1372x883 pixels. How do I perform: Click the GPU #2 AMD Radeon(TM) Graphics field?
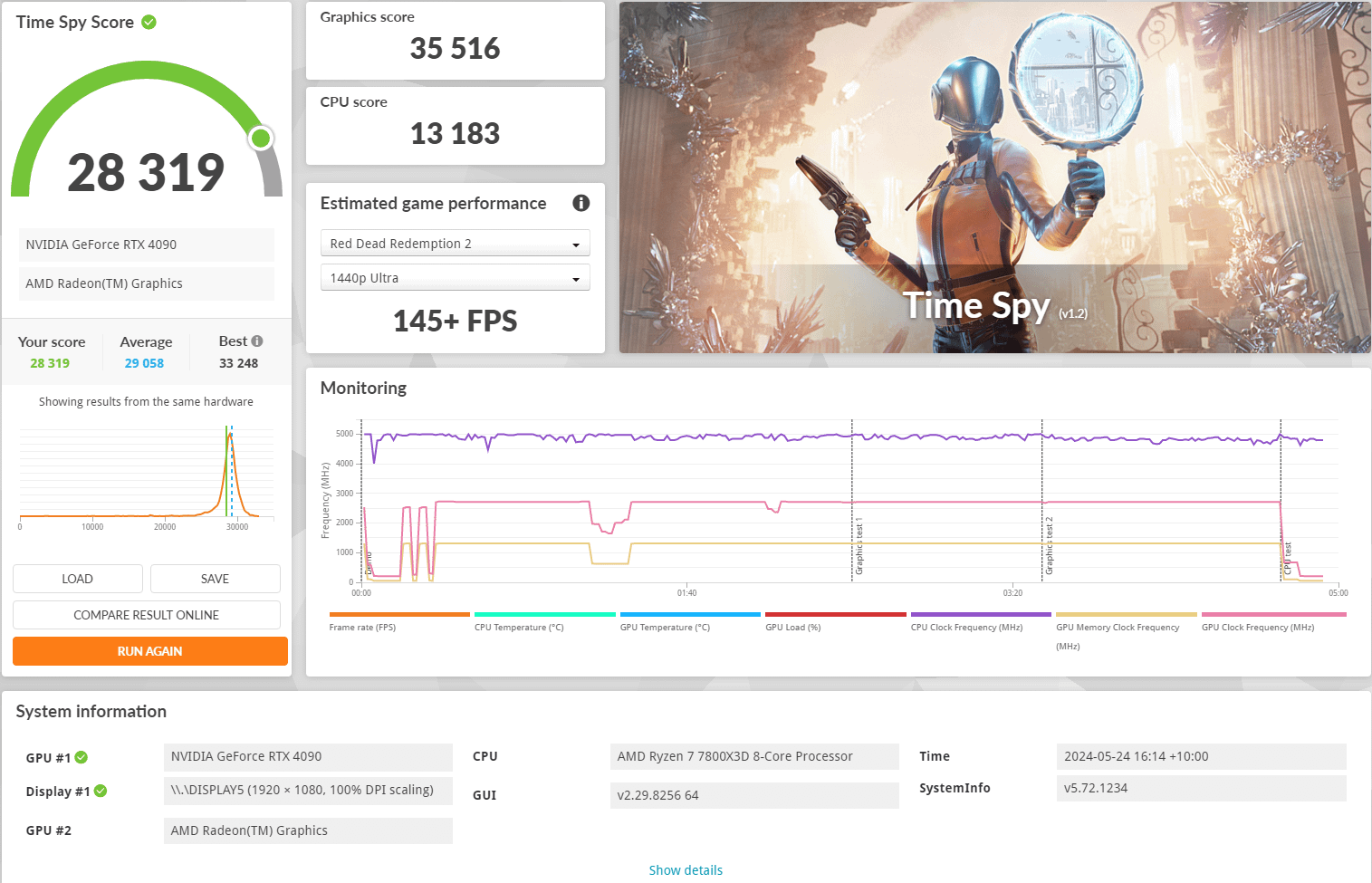tap(308, 830)
